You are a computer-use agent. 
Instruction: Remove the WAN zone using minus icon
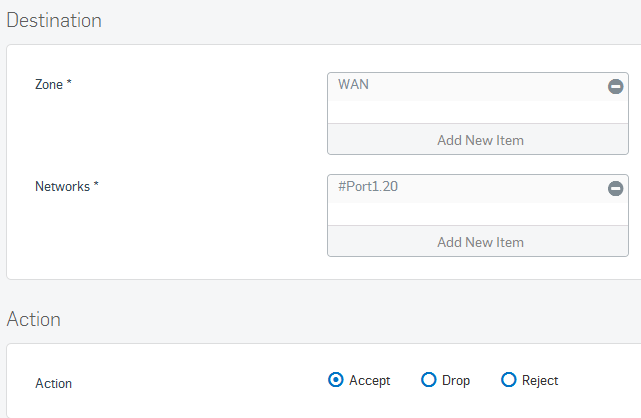pyautogui.click(x=615, y=86)
